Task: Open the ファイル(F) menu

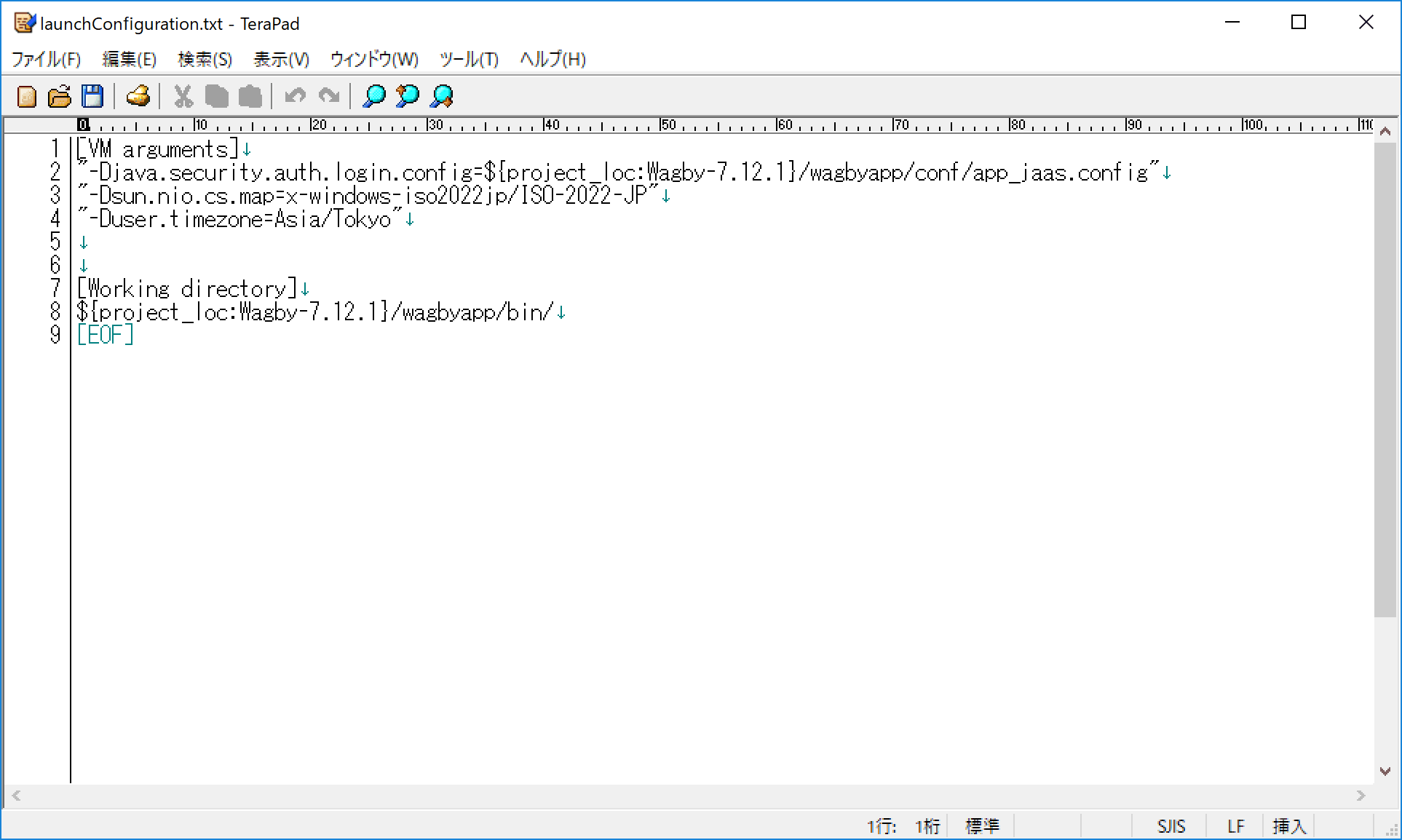Action: pyautogui.click(x=46, y=59)
